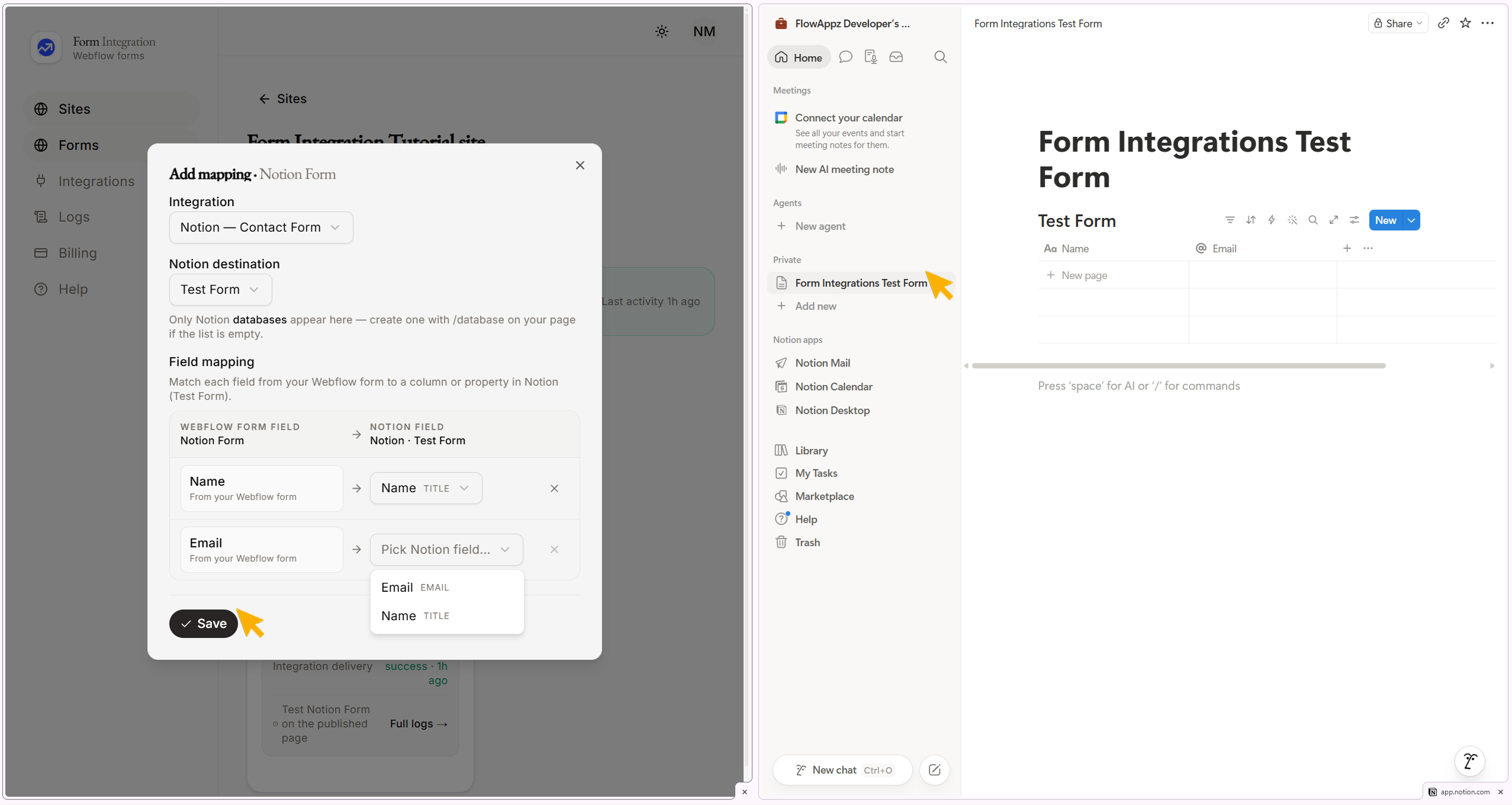The image size is (1512, 805).
Task: Start a New AI meeting note
Action: 861,169
